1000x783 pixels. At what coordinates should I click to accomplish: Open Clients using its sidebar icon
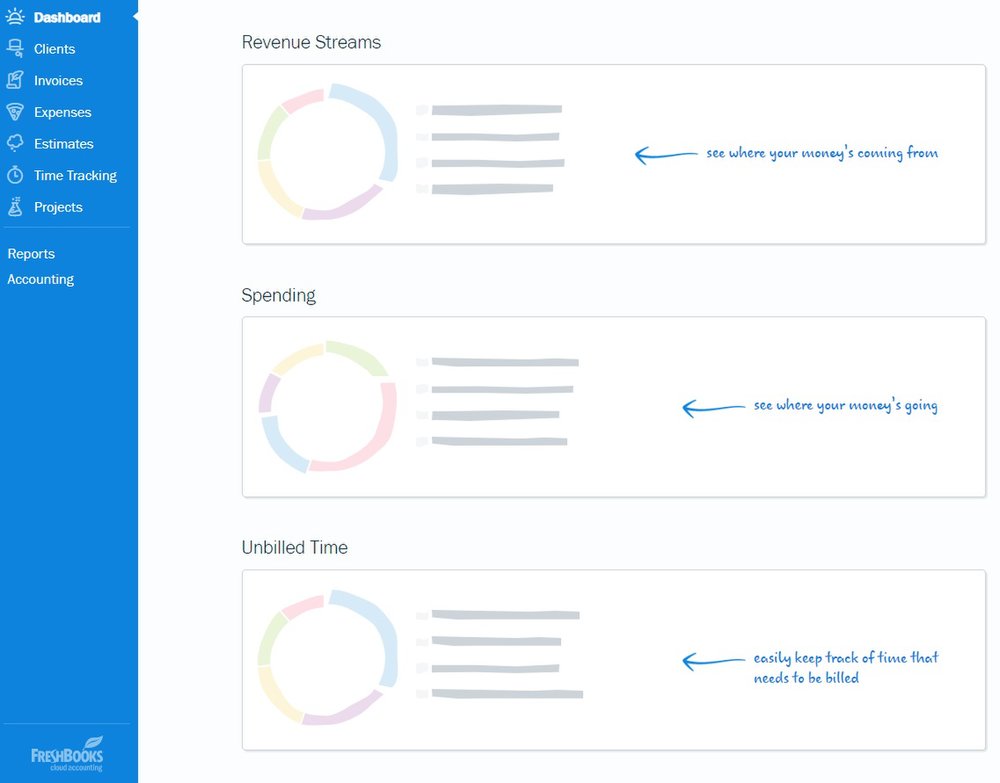[15, 48]
